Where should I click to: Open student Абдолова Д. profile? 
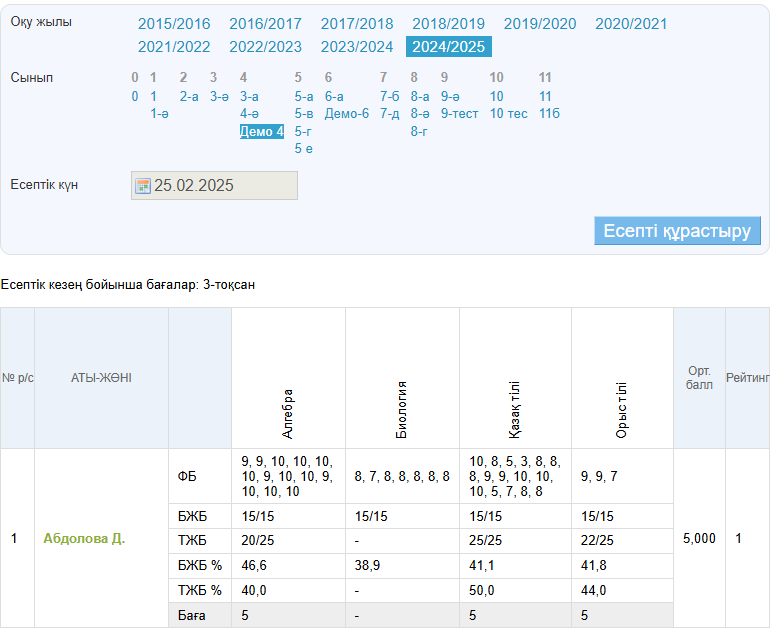(x=84, y=539)
